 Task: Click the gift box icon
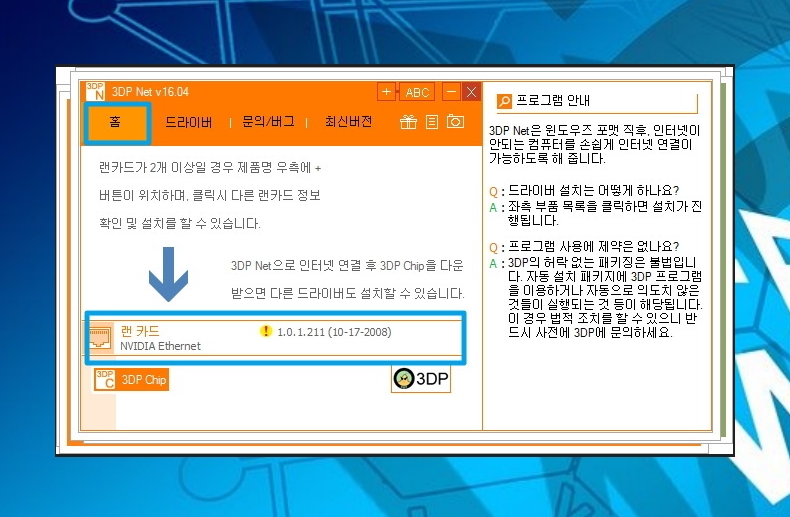pos(408,122)
